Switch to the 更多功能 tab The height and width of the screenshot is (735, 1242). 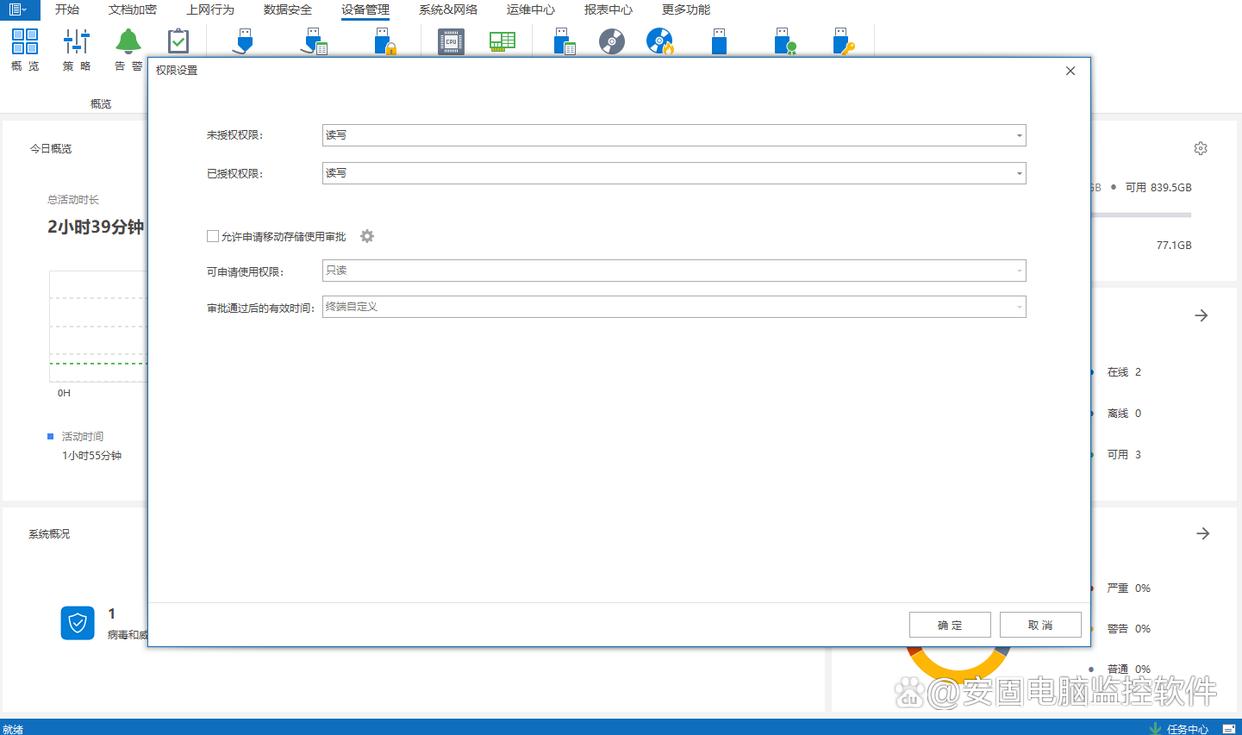point(686,10)
